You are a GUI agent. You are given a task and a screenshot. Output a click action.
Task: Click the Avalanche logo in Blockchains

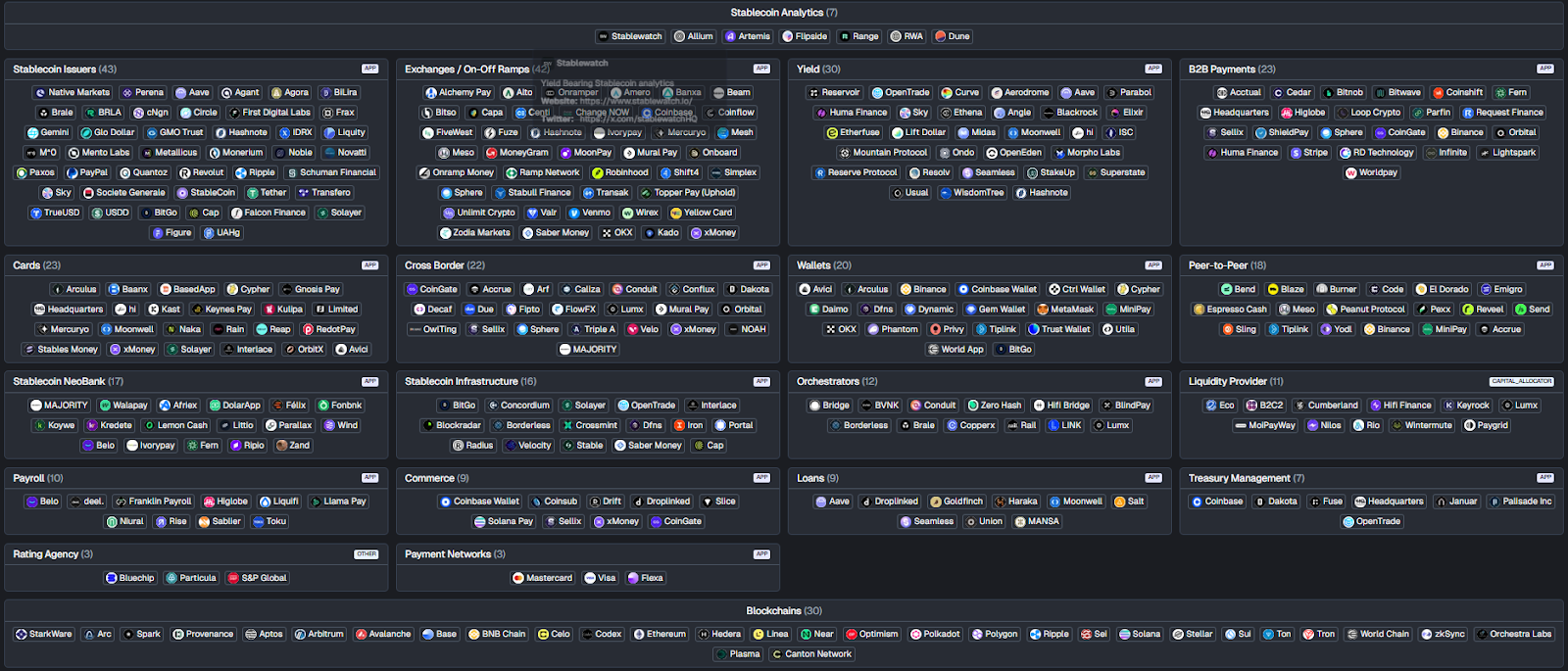point(361,634)
